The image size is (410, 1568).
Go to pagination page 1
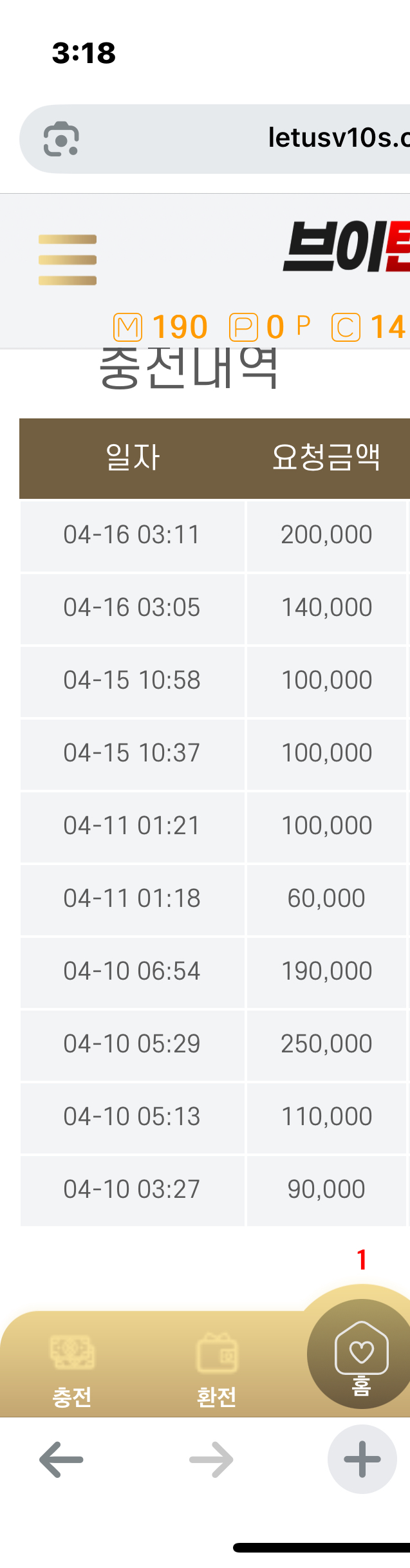[362, 1260]
